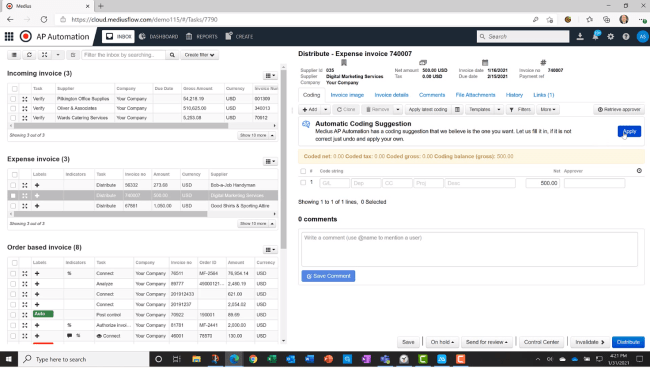Check the Bob-a-Job Handyman row
The height and width of the screenshot is (368, 650).
13,185
